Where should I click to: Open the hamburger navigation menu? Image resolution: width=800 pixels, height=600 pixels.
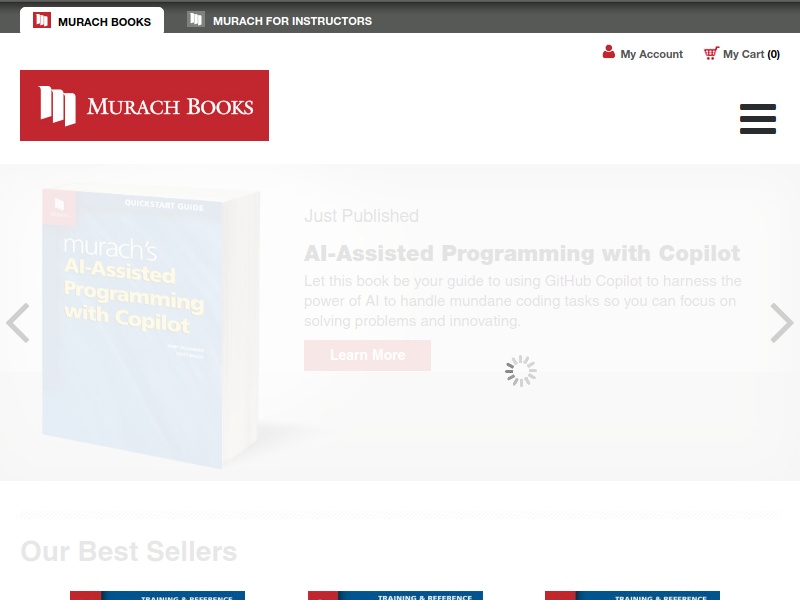coord(758,119)
